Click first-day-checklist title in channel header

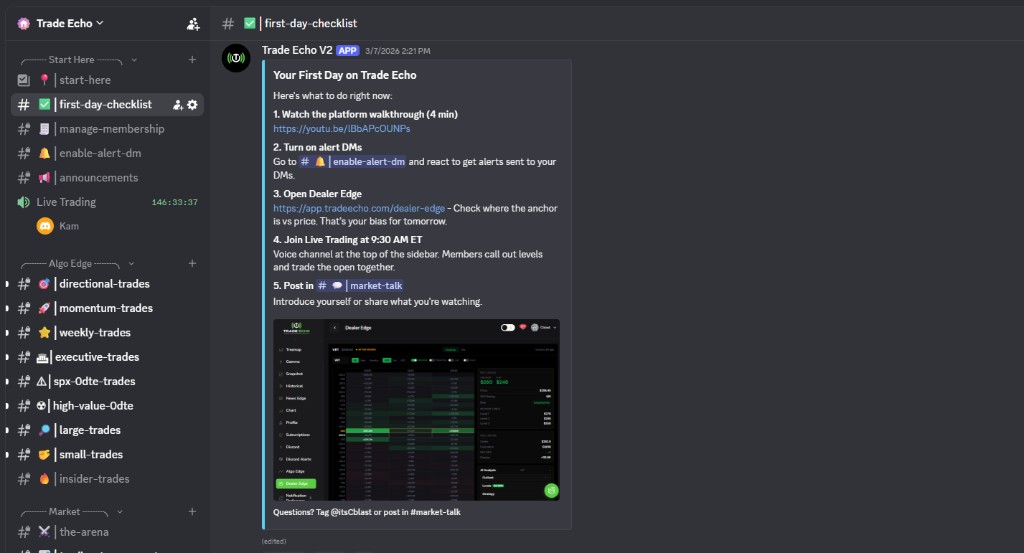[311, 24]
